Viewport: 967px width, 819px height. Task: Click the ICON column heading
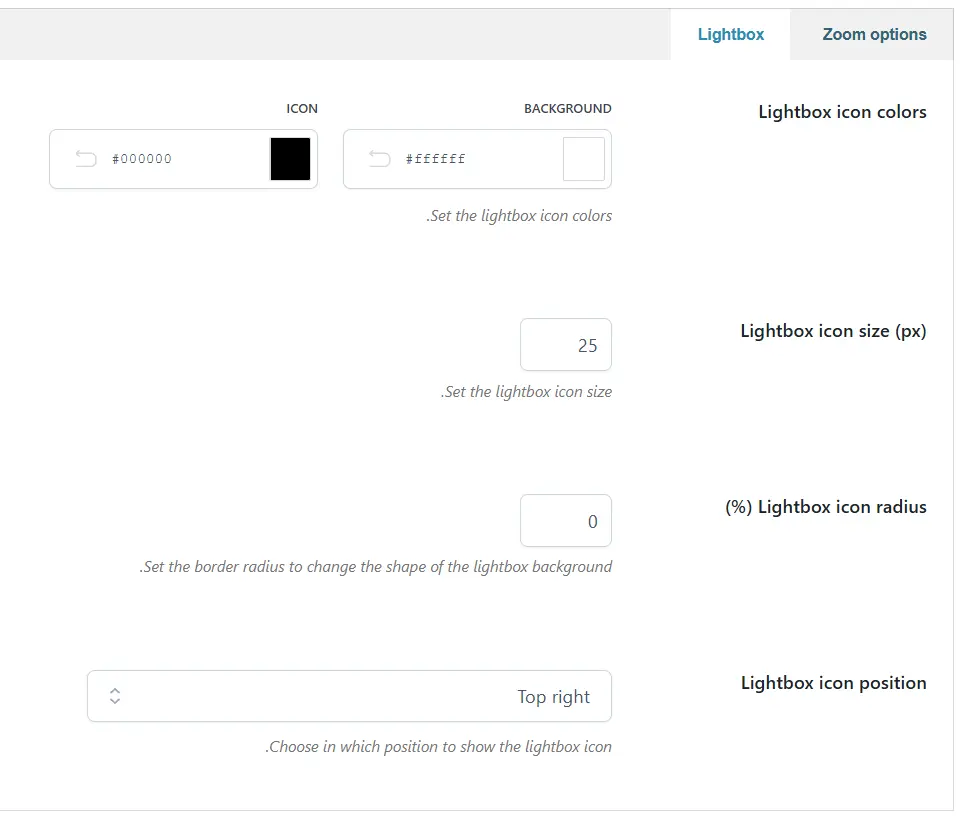302,109
